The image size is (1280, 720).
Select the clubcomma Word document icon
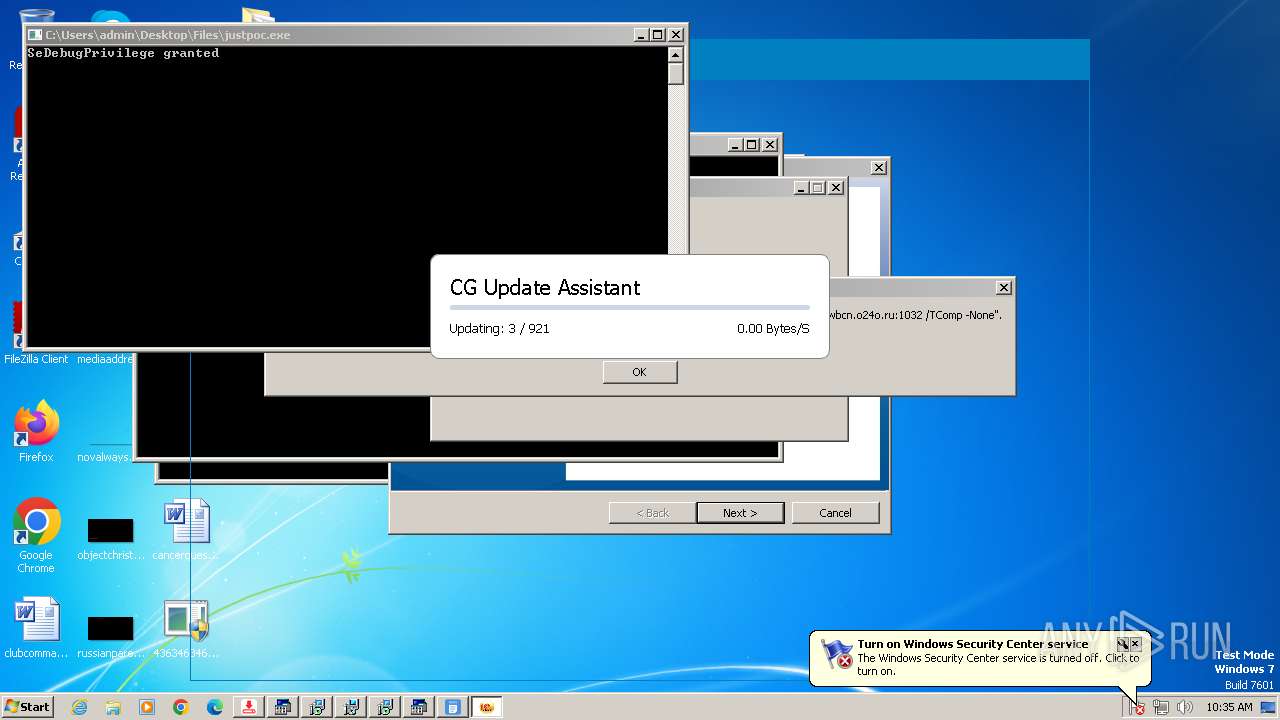(36, 628)
